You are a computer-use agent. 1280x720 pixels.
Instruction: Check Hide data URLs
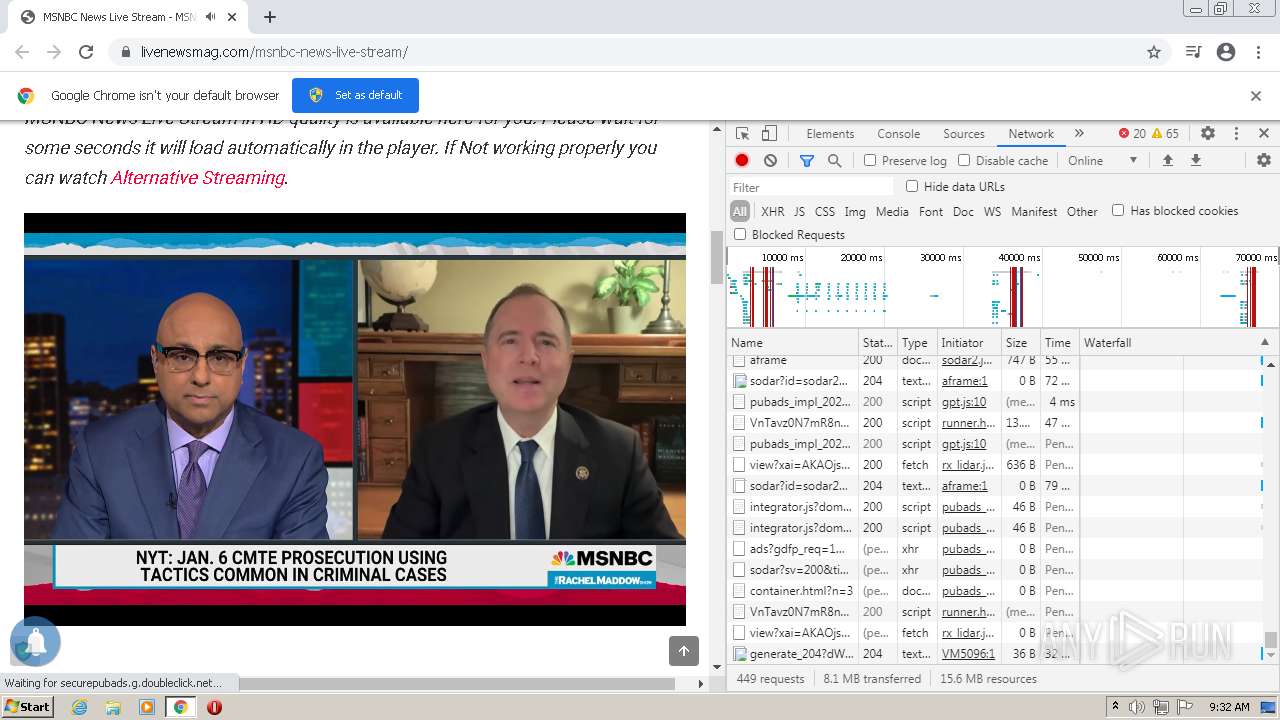tap(912, 186)
